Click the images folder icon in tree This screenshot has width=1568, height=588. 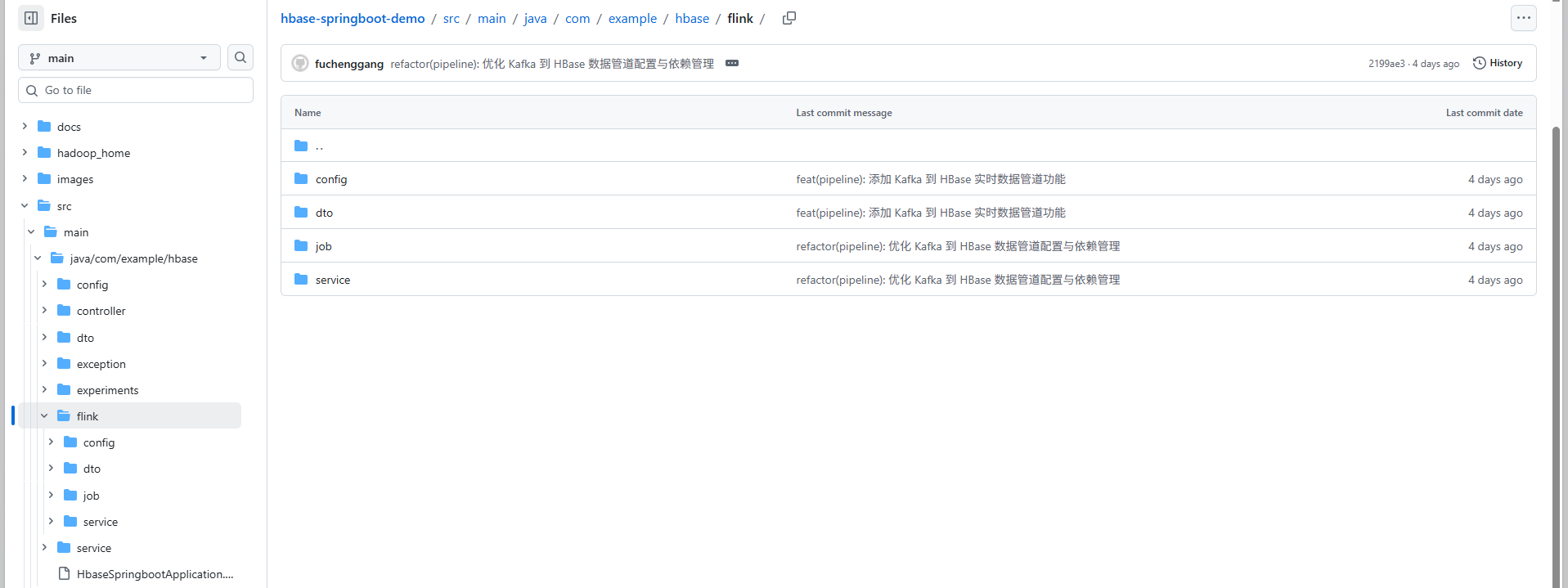click(x=44, y=178)
